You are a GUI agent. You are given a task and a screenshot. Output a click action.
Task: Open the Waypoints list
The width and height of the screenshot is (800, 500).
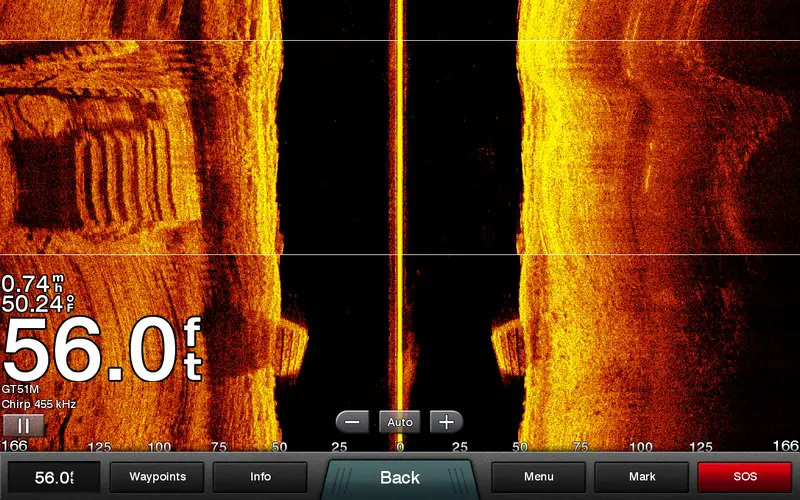(156, 477)
